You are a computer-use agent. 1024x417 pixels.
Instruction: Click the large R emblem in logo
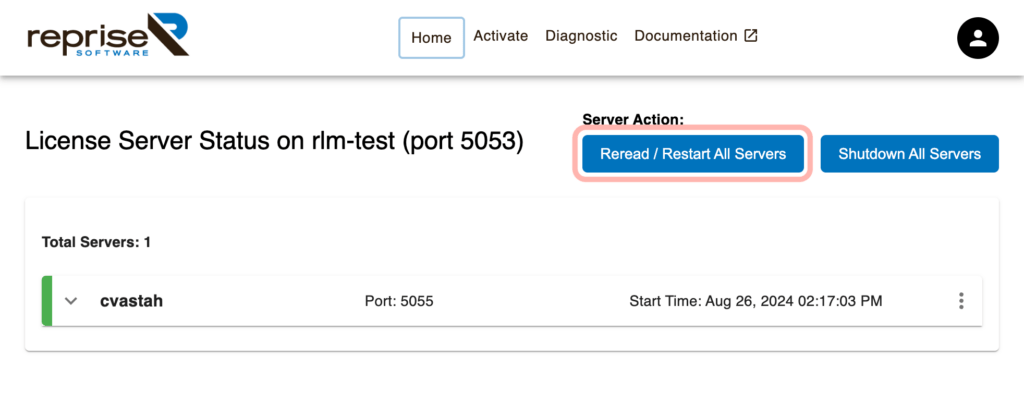pyautogui.click(x=166, y=34)
